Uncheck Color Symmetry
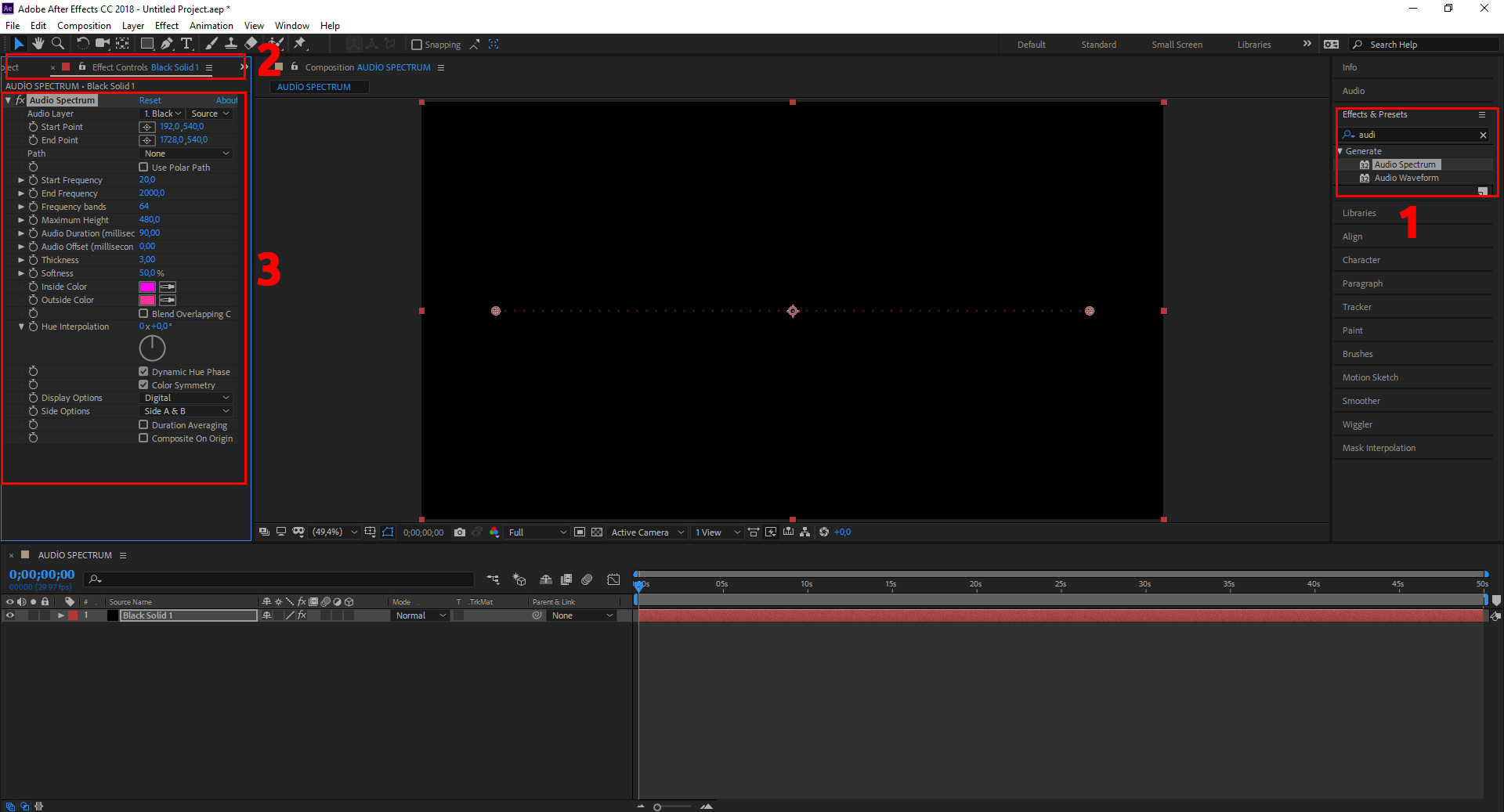The image size is (1504, 812). (x=143, y=384)
